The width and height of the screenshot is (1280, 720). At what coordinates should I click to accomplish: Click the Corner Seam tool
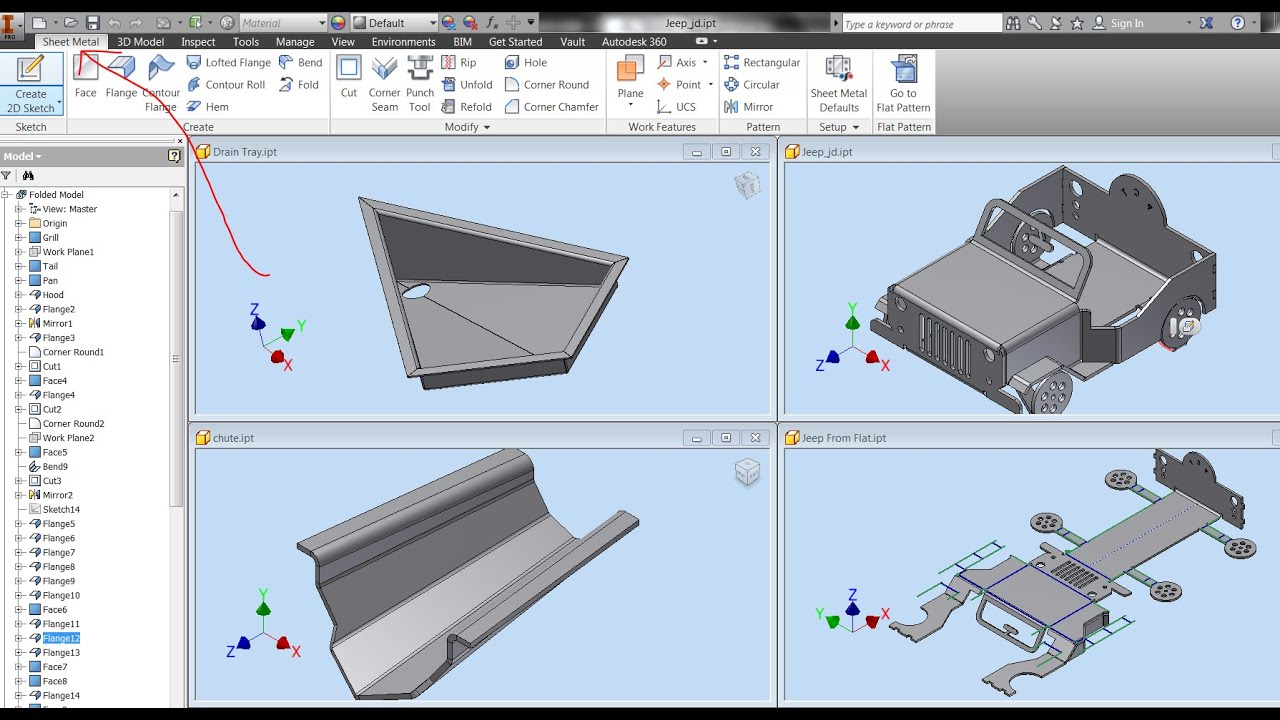click(x=385, y=83)
